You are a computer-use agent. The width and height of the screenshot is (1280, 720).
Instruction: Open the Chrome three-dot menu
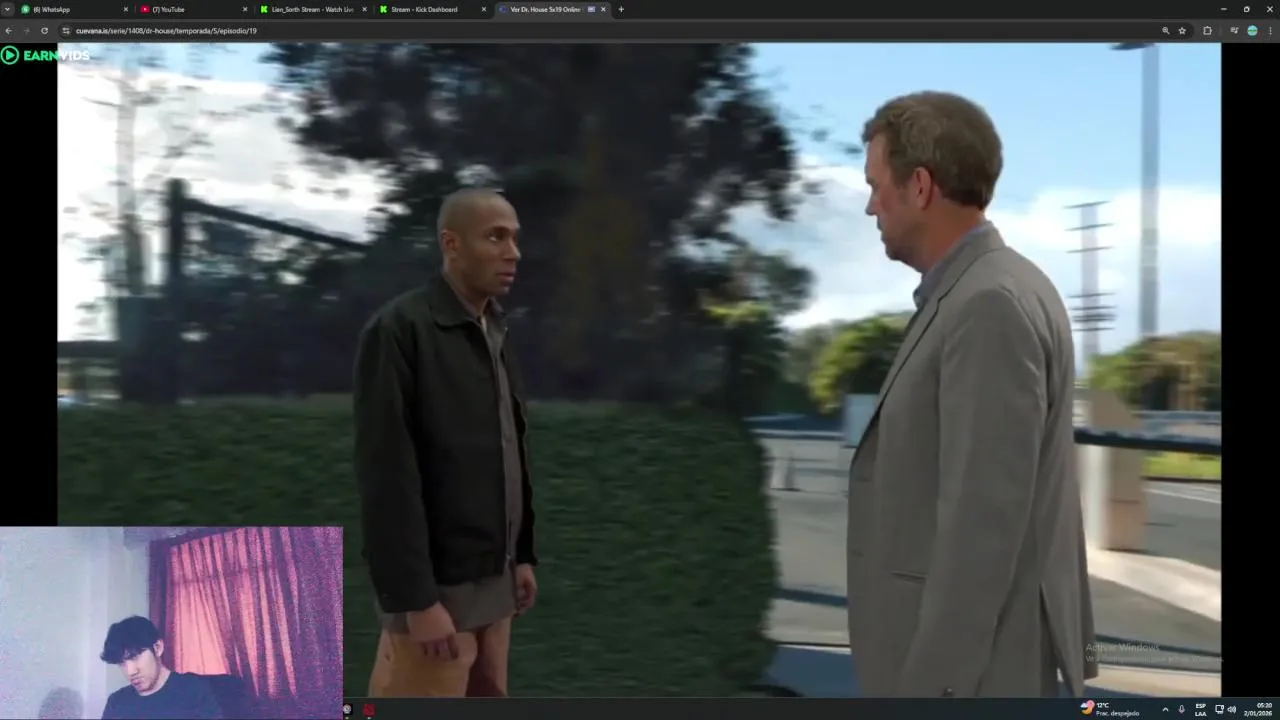pyautogui.click(x=1270, y=31)
